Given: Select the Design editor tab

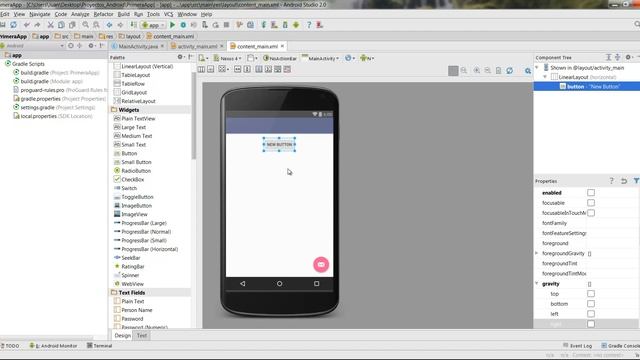Looking at the screenshot, I should click(x=122, y=336).
